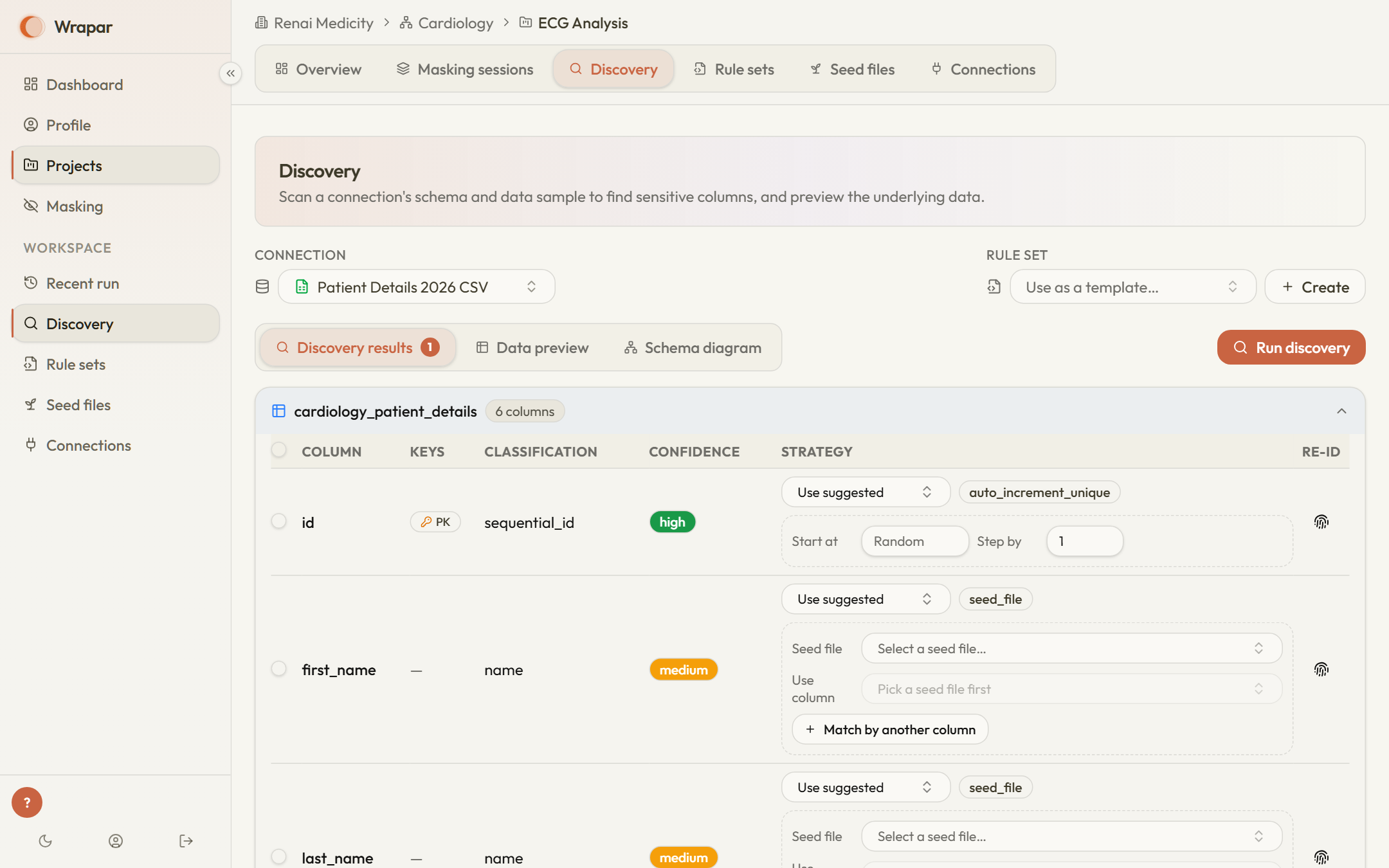This screenshot has height=868, width=1389.
Task: Open Profile in the sidebar
Action: 116,125
